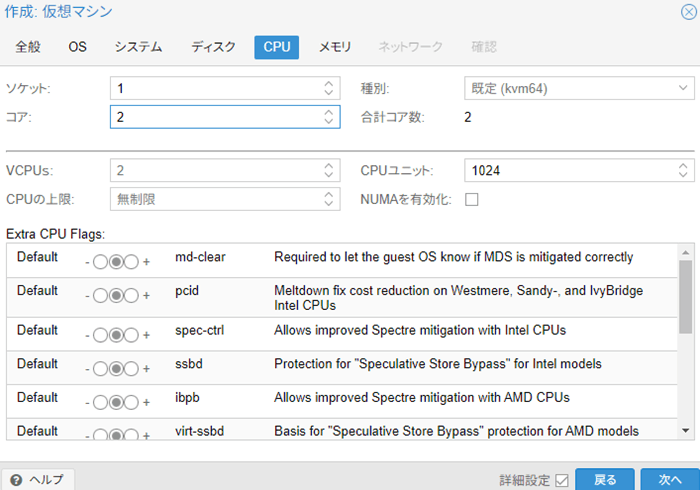The height and width of the screenshot is (490, 700).
Task: Click scroll down arrow of flags list
Action: coord(686,431)
